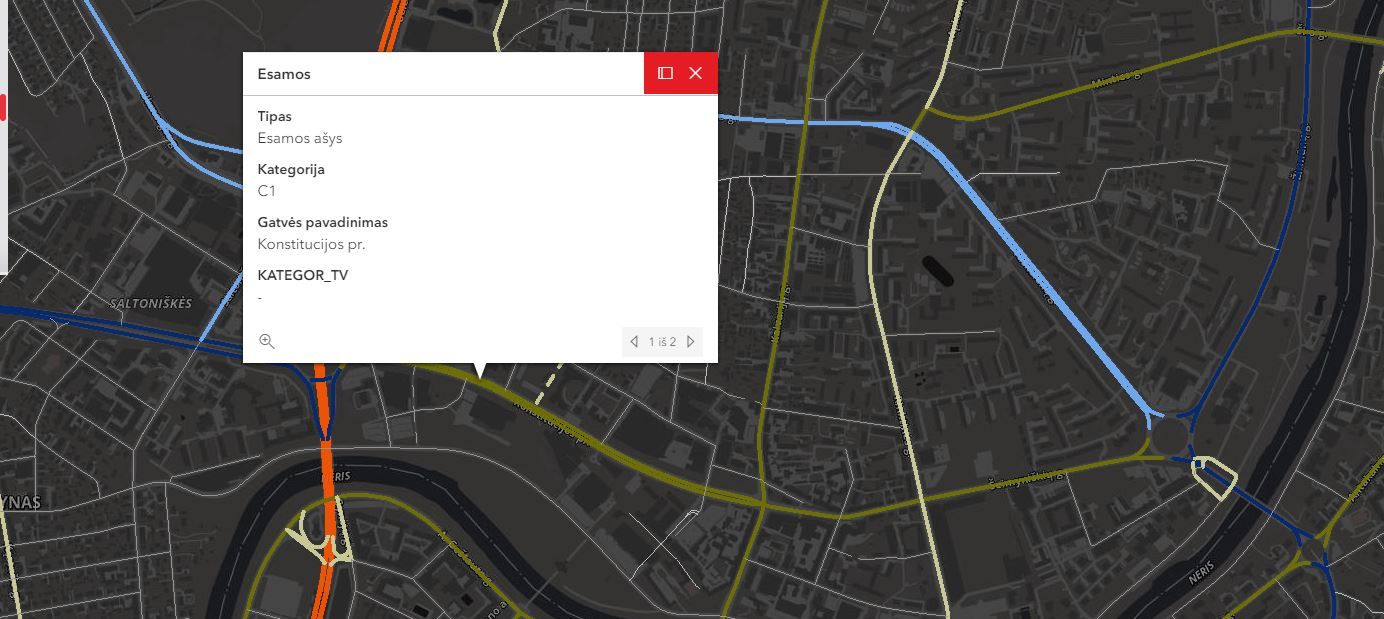Zoom to the selected feature with the magnifier icon

click(267, 341)
